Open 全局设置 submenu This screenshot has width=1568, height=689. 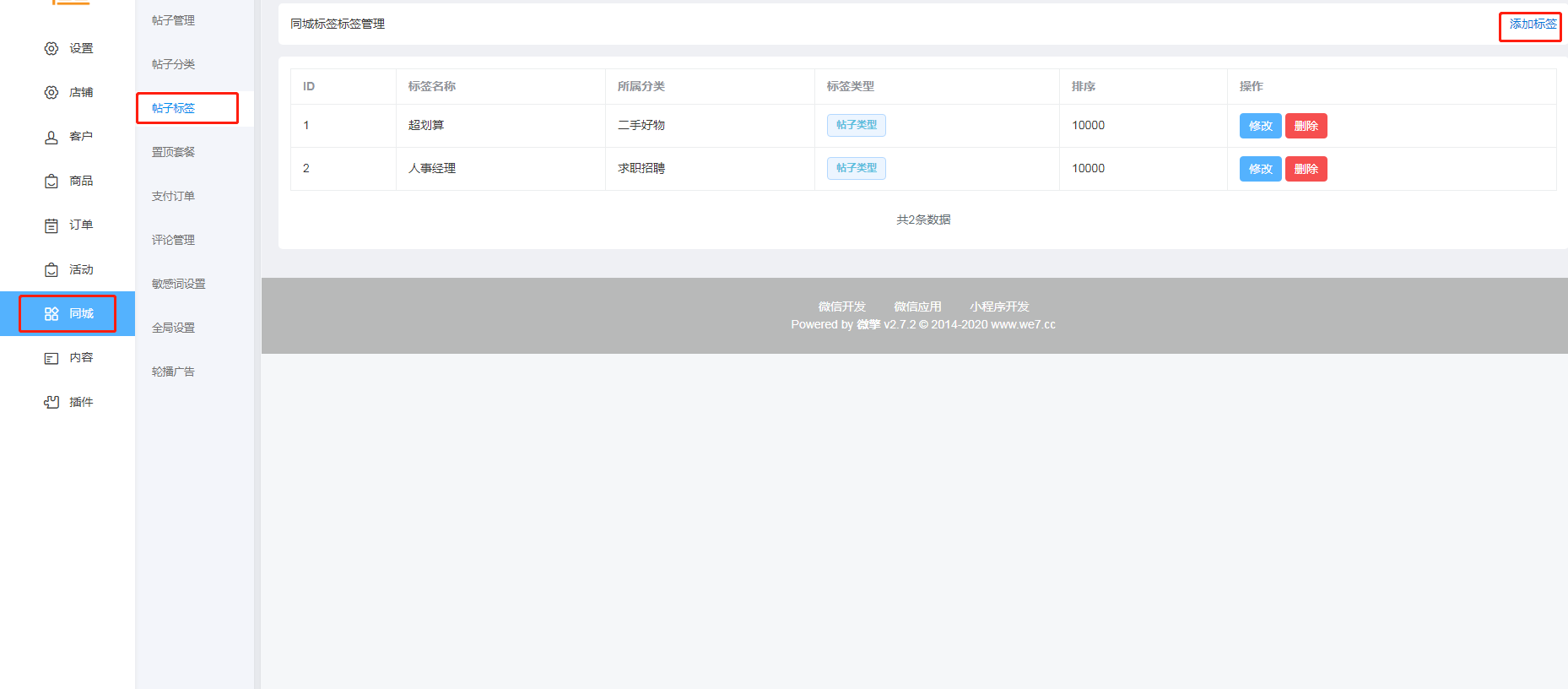[173, 328]
